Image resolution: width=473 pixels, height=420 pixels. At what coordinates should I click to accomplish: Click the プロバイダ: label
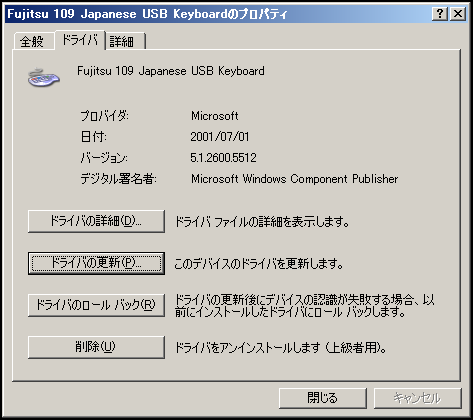(104, 116)
